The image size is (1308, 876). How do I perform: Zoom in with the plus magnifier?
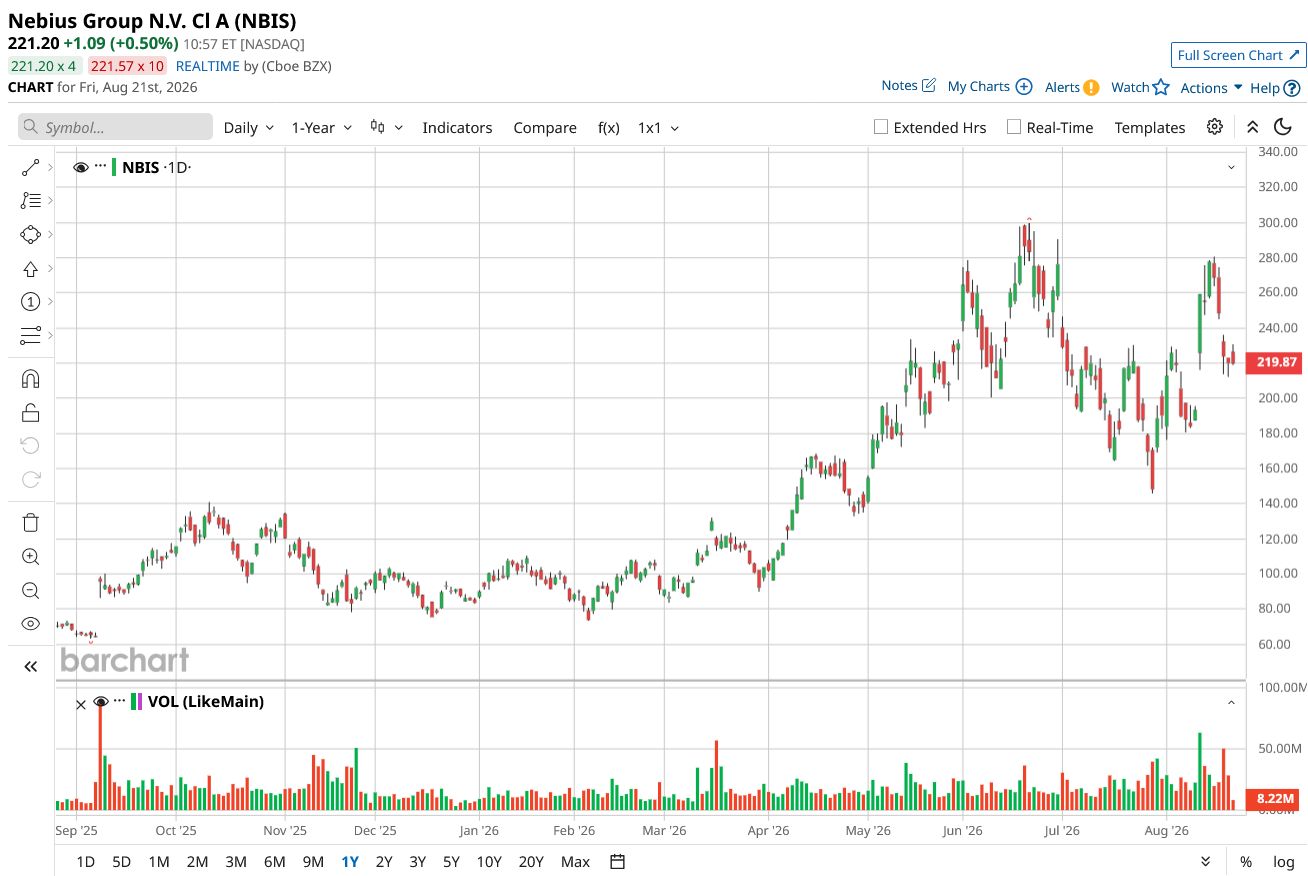click(x=30, y=556)
